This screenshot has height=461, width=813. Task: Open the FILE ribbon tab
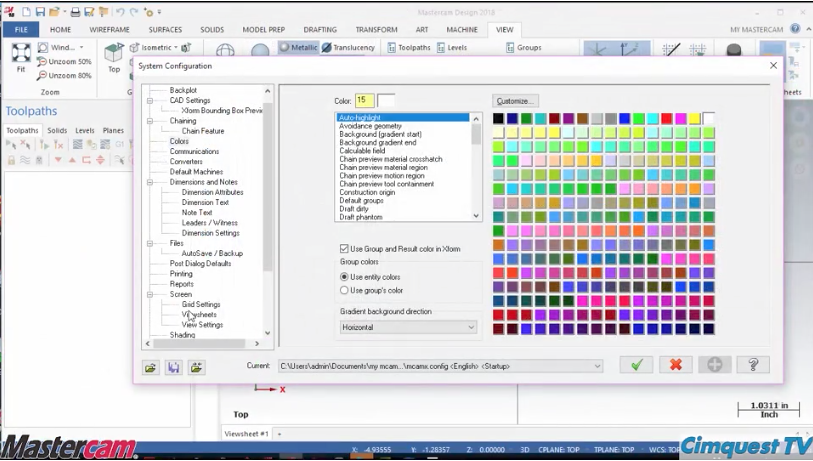(21, 30)
